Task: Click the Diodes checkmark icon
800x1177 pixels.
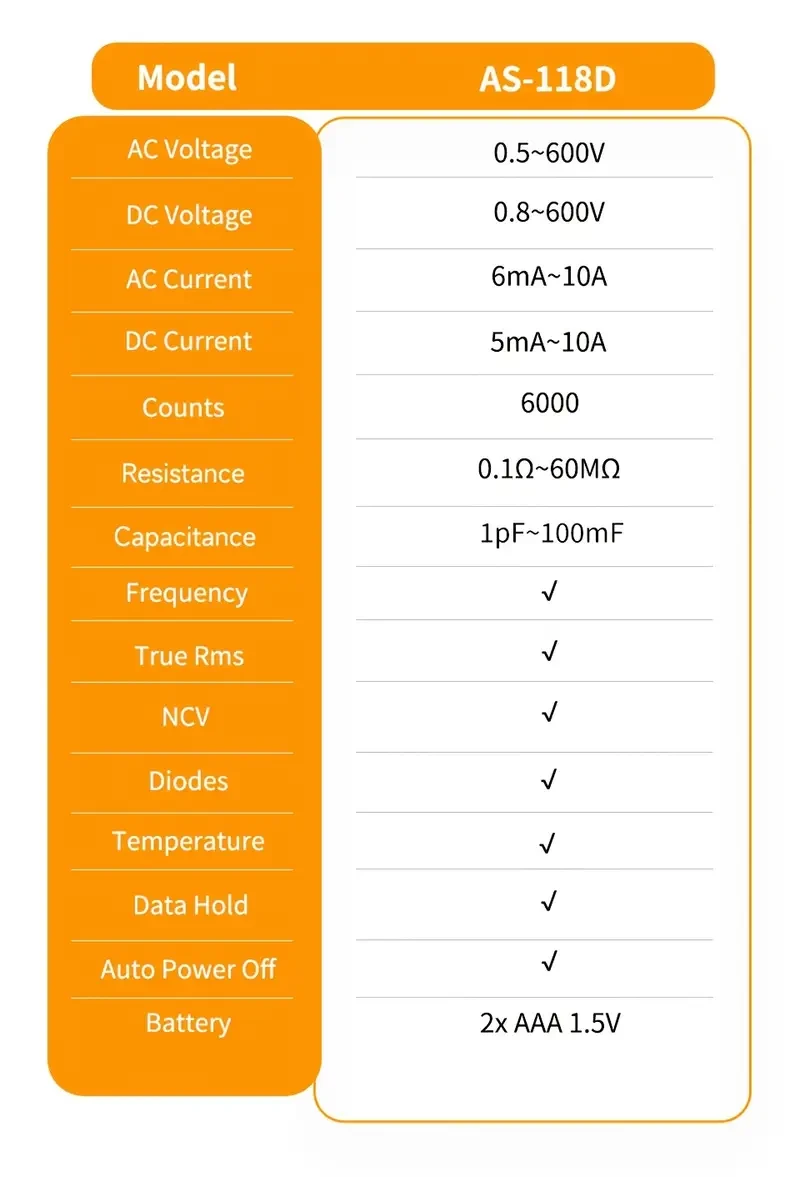Action: (548, 779)
